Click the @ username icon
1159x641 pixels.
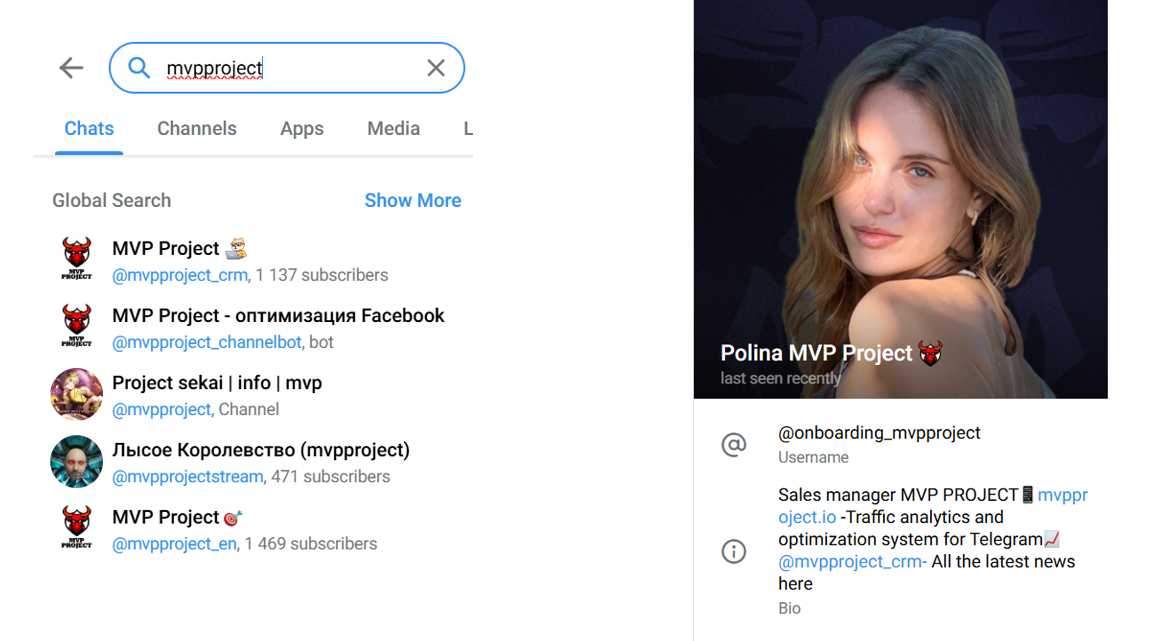point(734,444)
